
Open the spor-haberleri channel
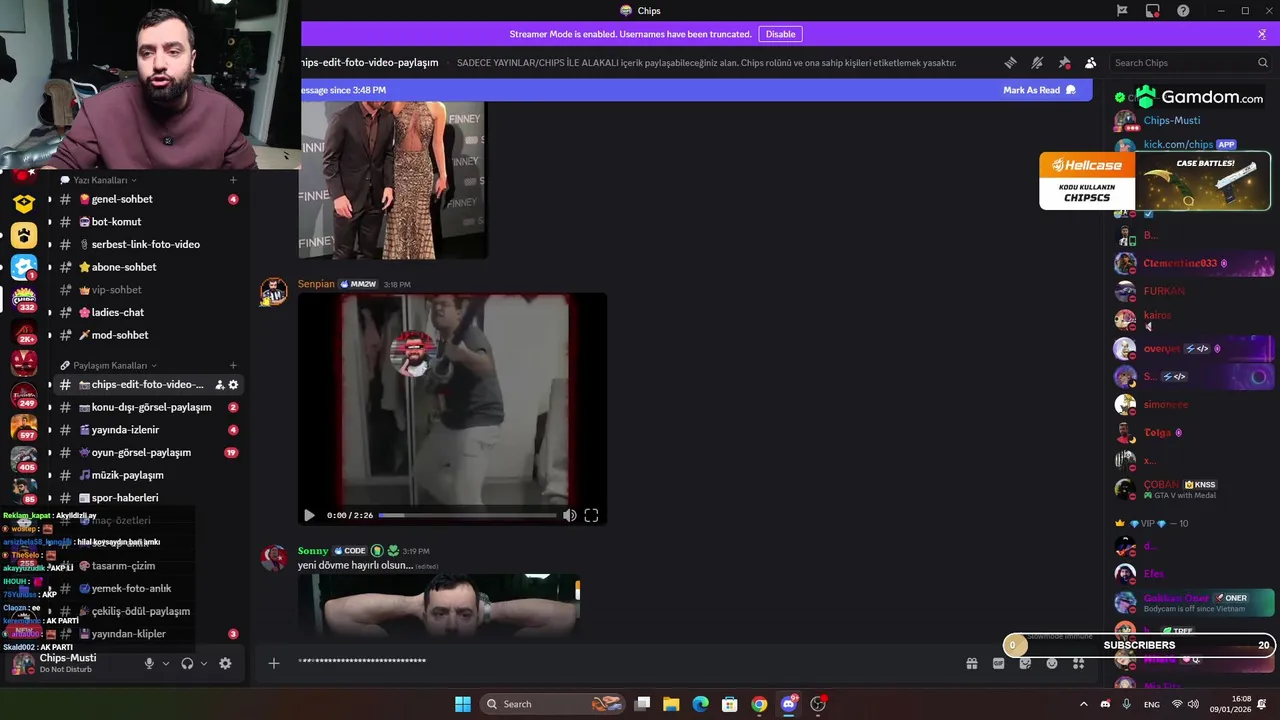click(x=148, y=497)
